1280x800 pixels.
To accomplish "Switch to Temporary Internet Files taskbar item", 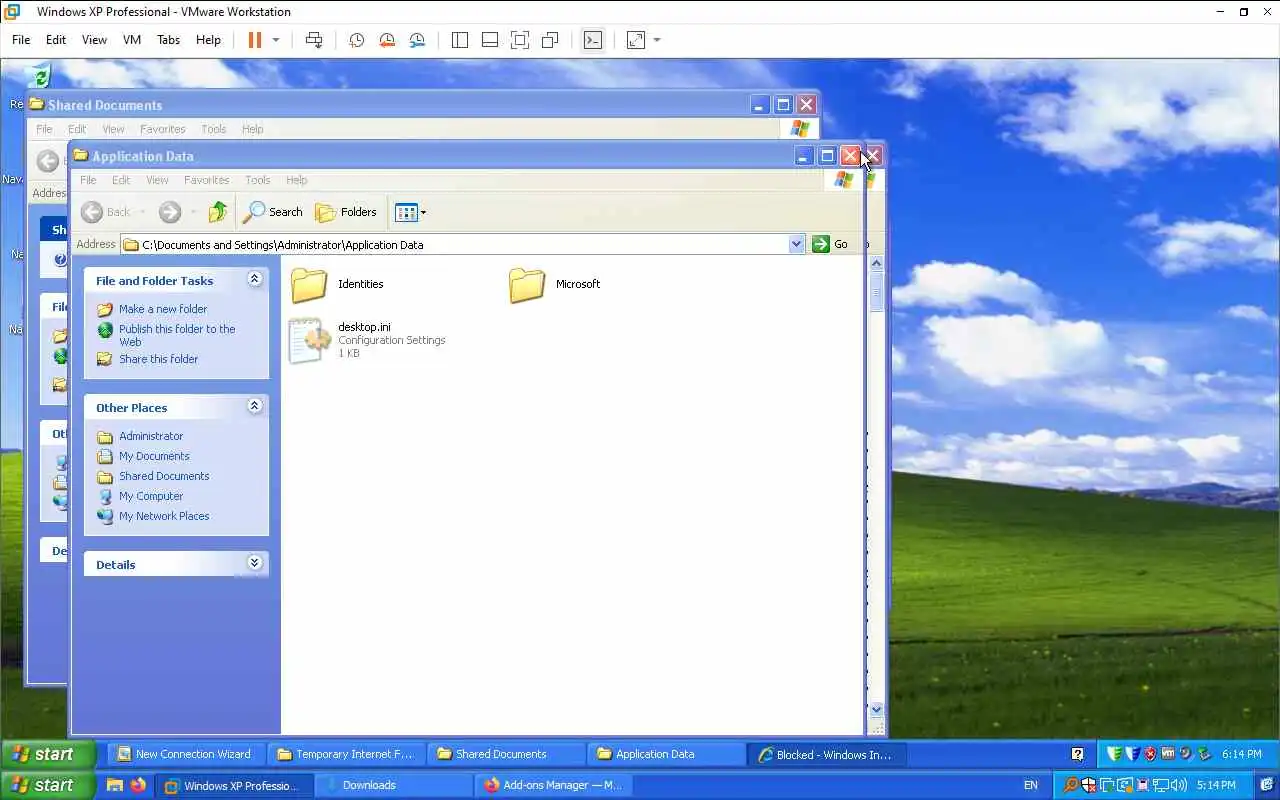I will [x=346, y=754].
